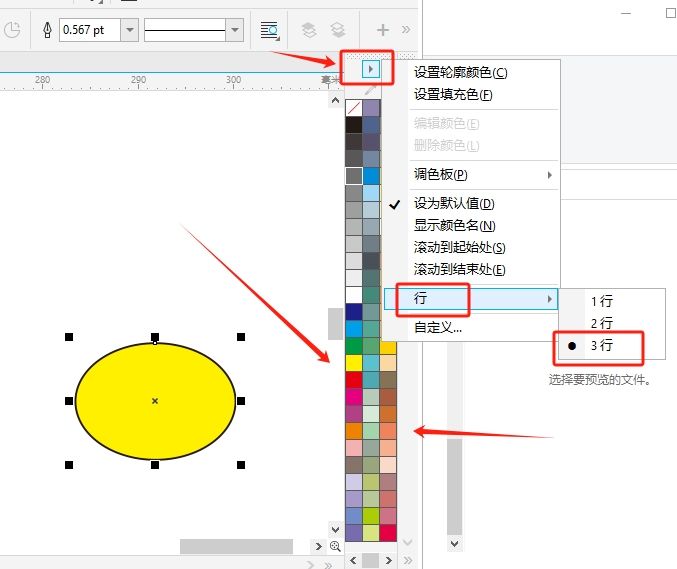Select the 1 行 option
677x569 pixels.
point(601,301)
